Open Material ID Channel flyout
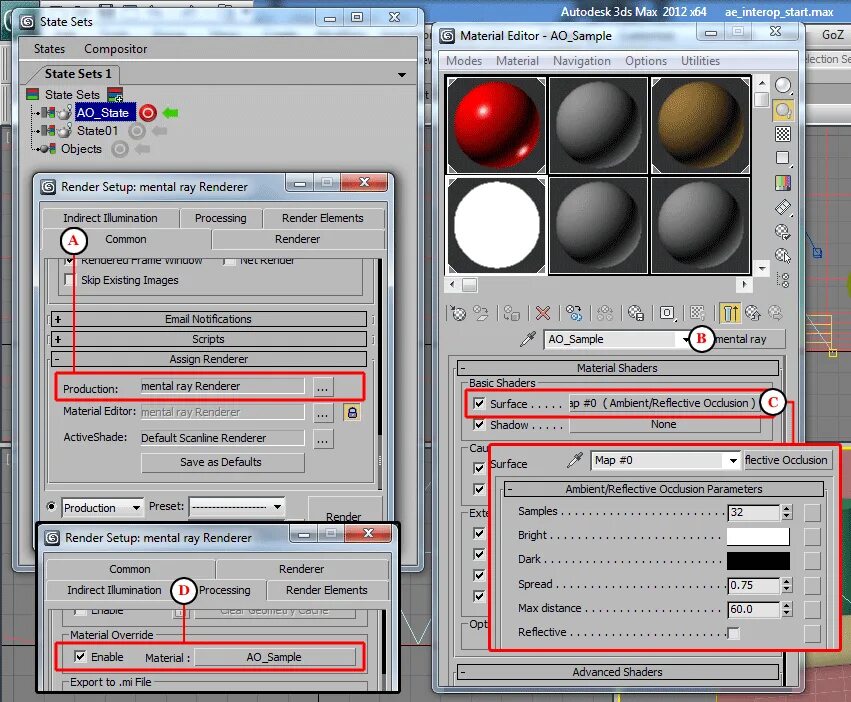 [x=667, y=313]
